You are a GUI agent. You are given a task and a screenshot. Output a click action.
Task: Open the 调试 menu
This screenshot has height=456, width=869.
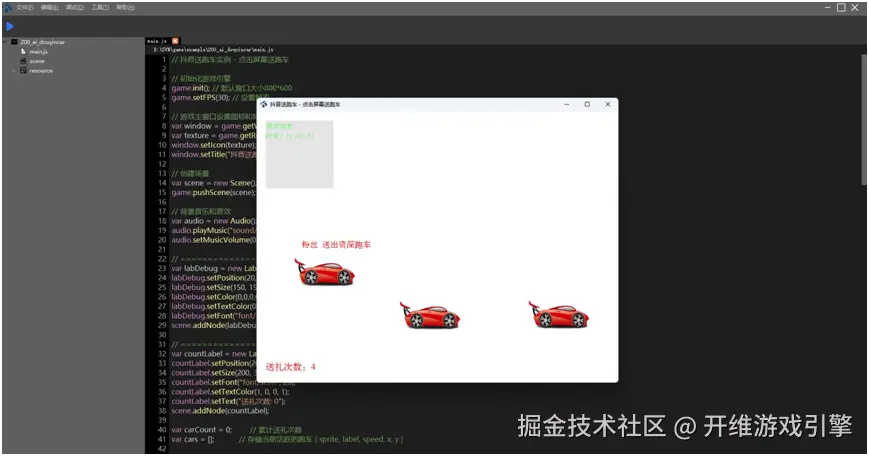coord(75,7)
